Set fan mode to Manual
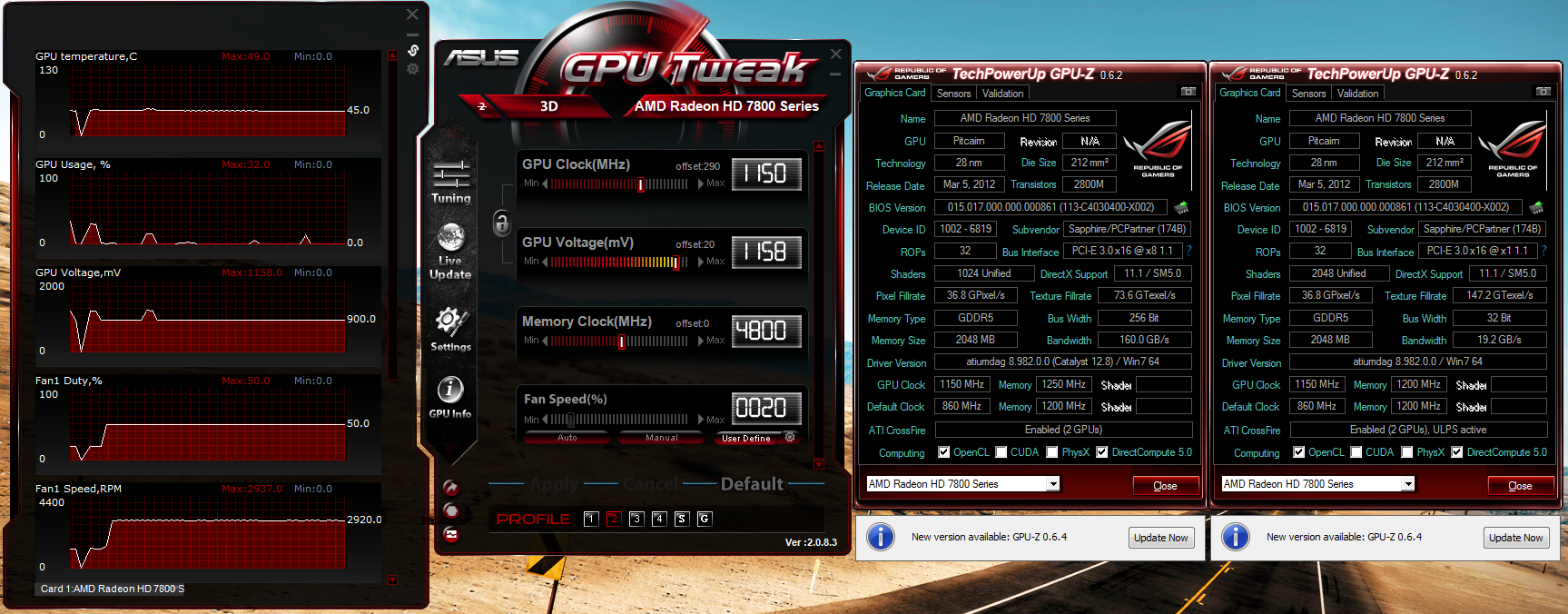Viewport: 1568px width, 614px height. [662, 438]
